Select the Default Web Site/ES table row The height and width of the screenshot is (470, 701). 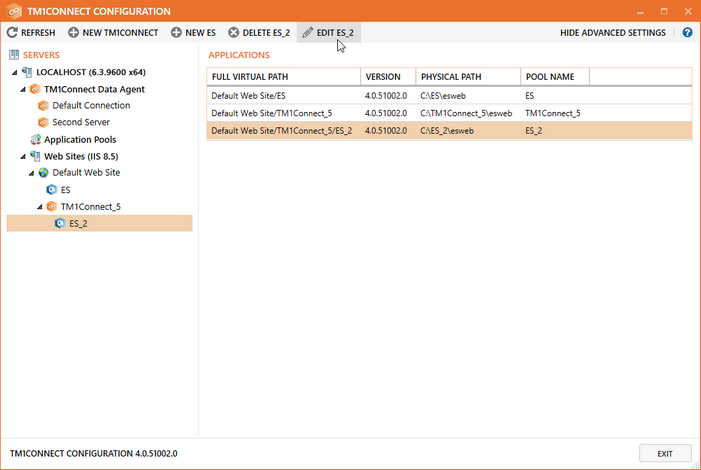[x=449, y=96]
